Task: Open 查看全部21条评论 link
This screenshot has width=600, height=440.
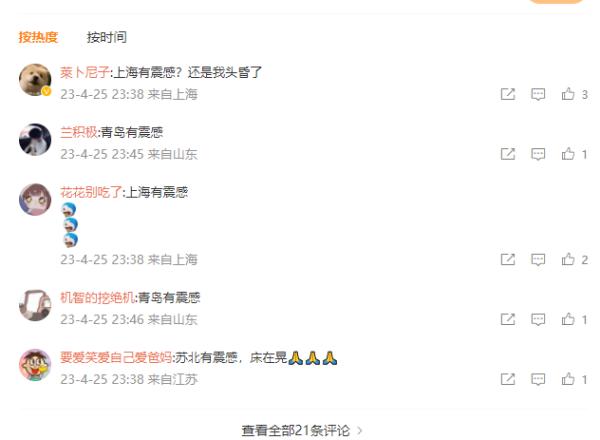Action: point(295,430)
